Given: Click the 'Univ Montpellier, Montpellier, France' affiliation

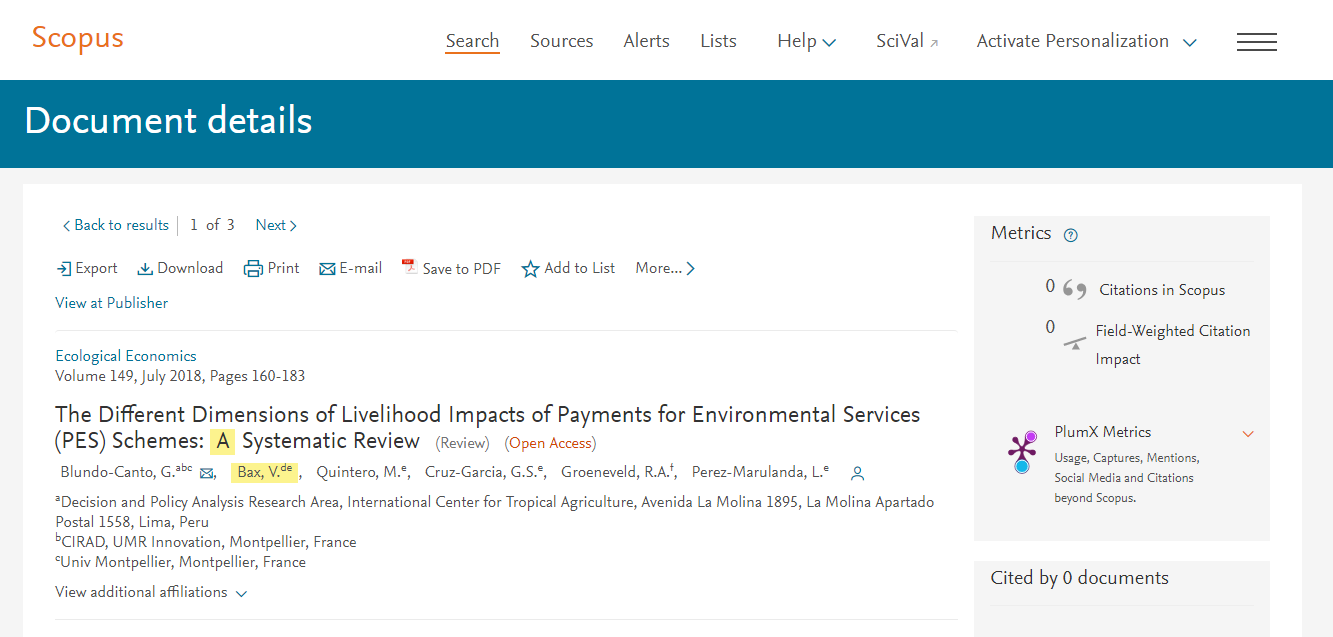Looking at the screenshot, I should click(x=180, y=562).
